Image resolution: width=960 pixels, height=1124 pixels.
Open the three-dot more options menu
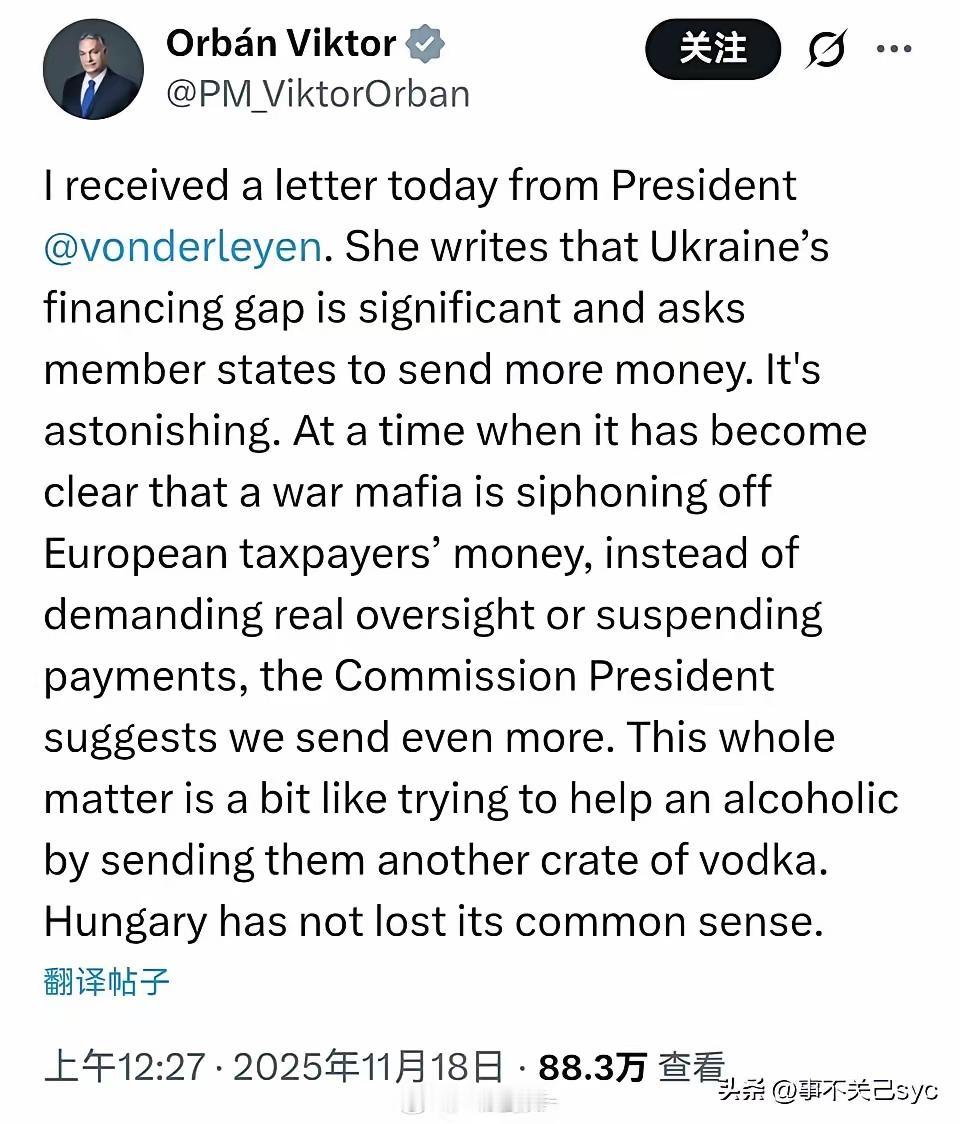tap(893, 48)
